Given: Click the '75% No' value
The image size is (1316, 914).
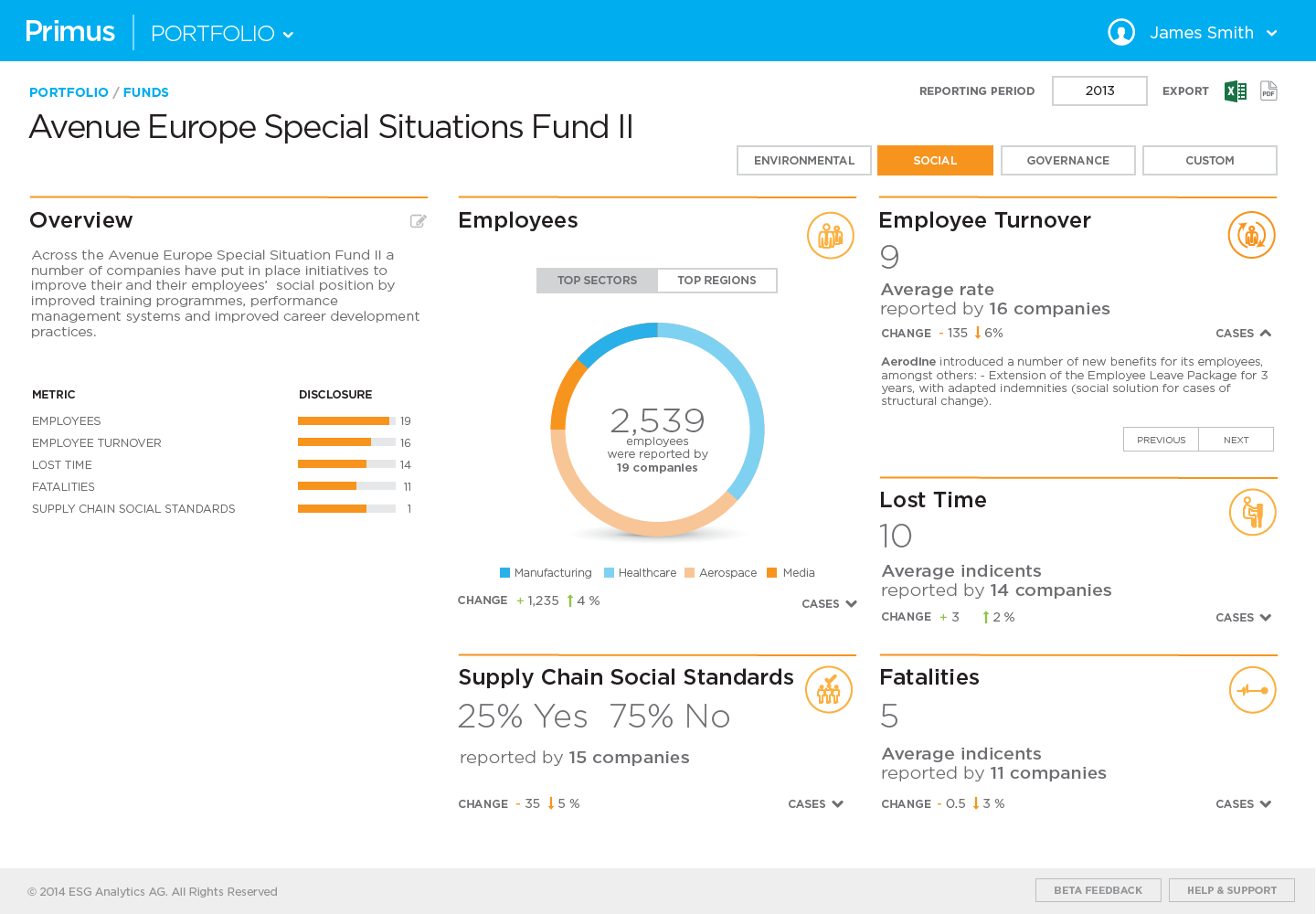Looking at the screenshot, I should (x=670, y=717).
